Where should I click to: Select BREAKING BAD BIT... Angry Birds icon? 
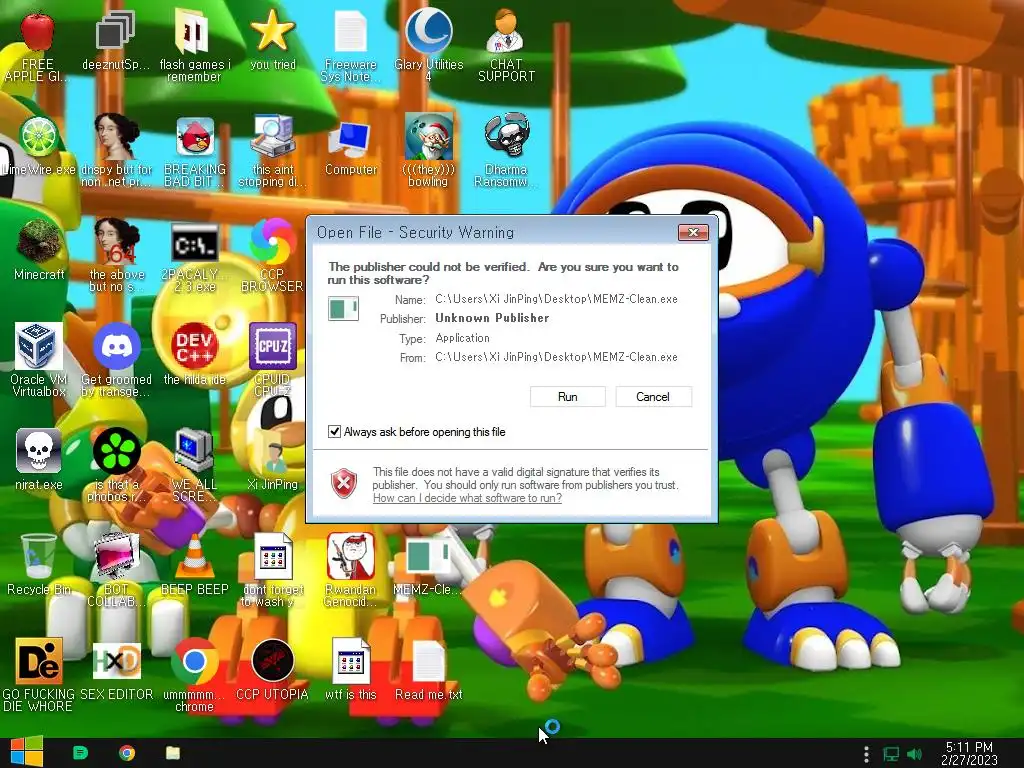195,152
